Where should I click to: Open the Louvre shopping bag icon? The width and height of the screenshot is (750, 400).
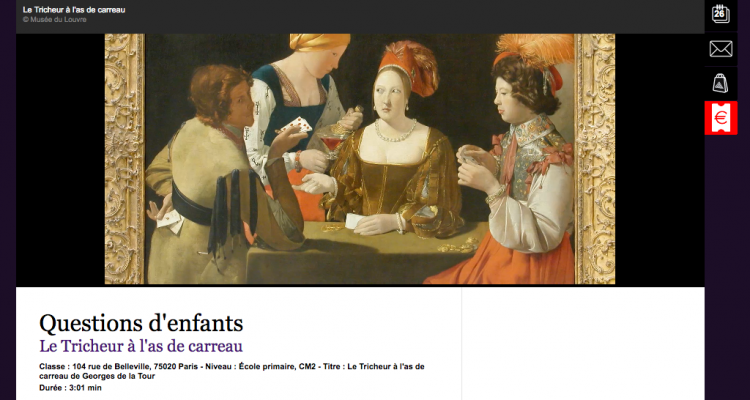(x=720, y=83)
